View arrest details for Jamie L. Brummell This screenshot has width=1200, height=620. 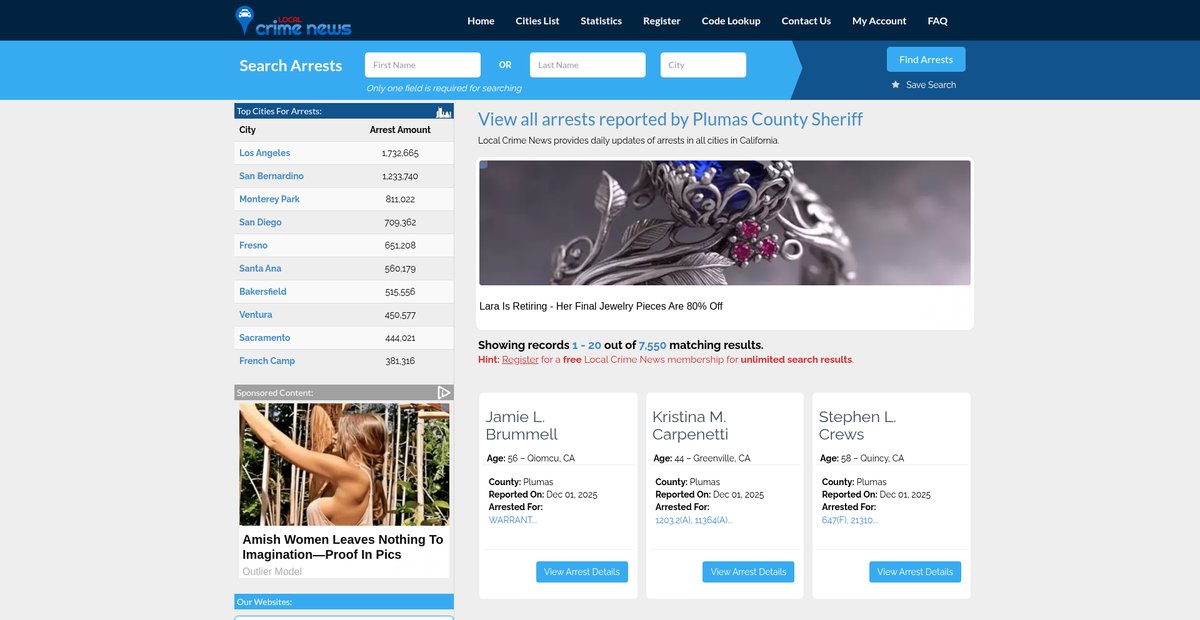582,572
